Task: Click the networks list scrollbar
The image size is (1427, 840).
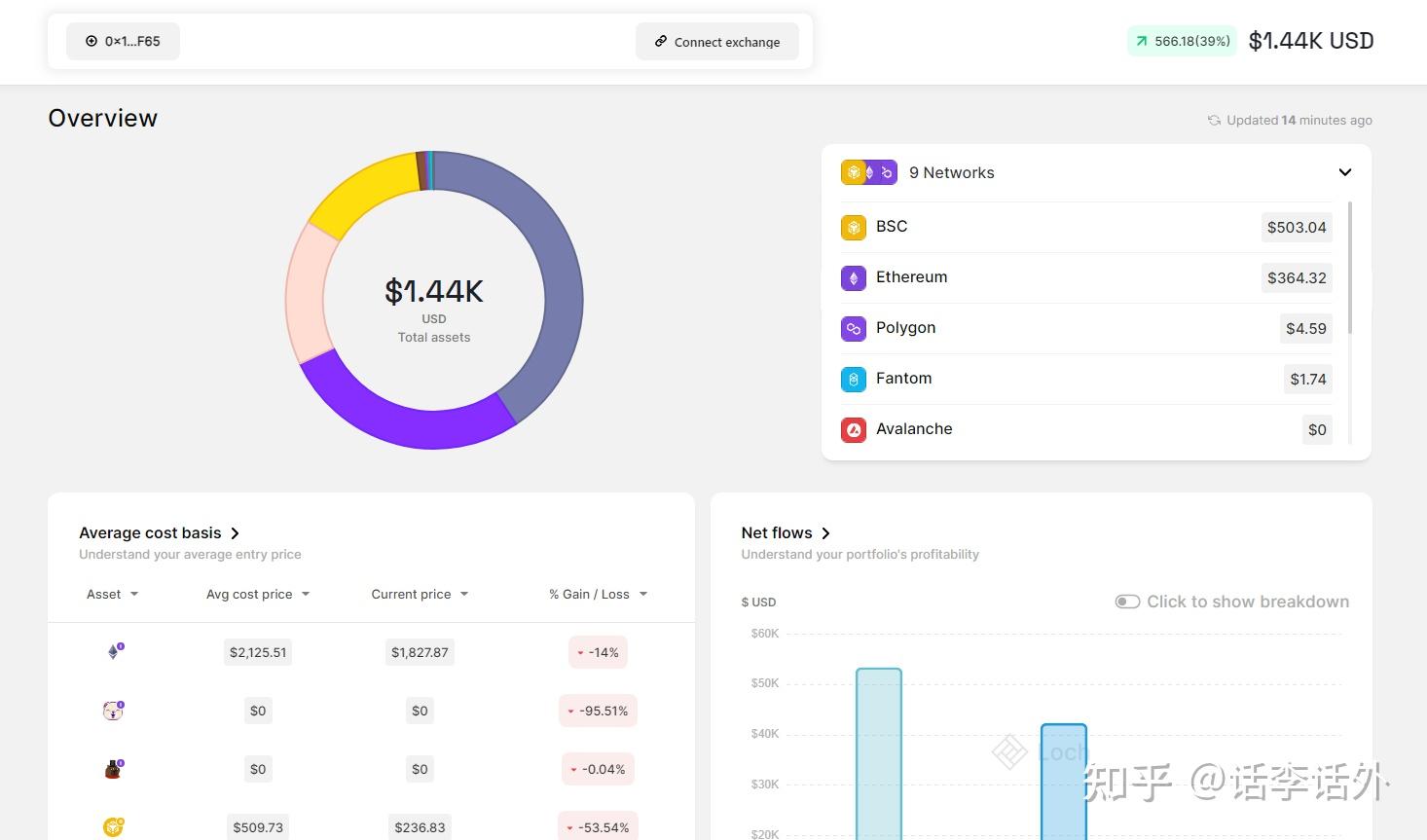Action: (1349, 268)
